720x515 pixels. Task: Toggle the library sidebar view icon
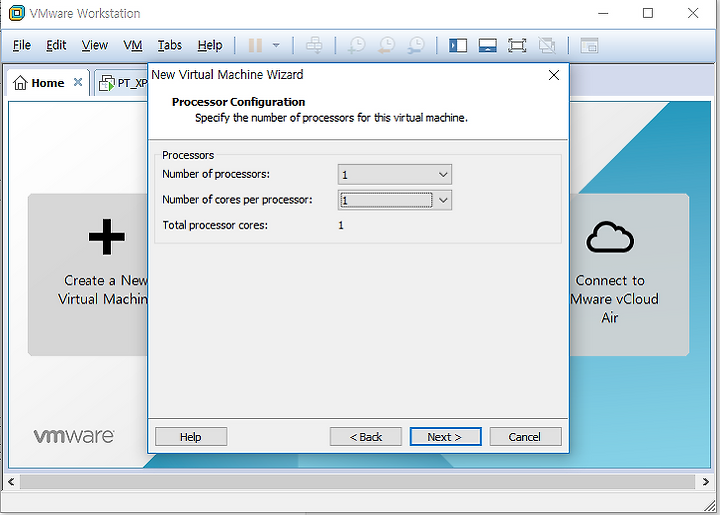pos(458,45)
